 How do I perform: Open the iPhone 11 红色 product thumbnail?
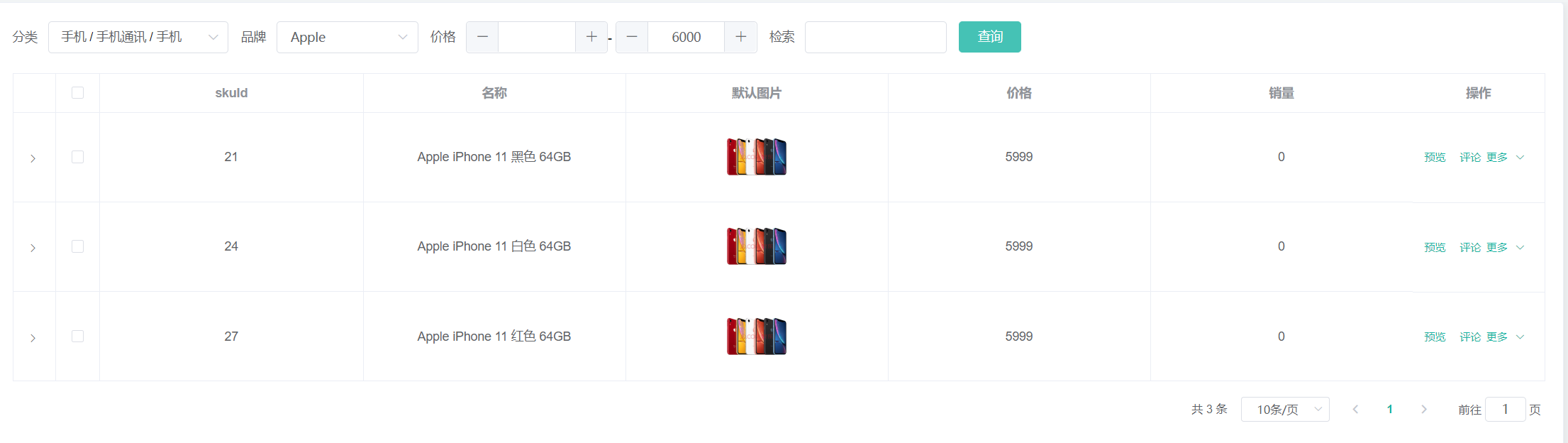point(757,337)
